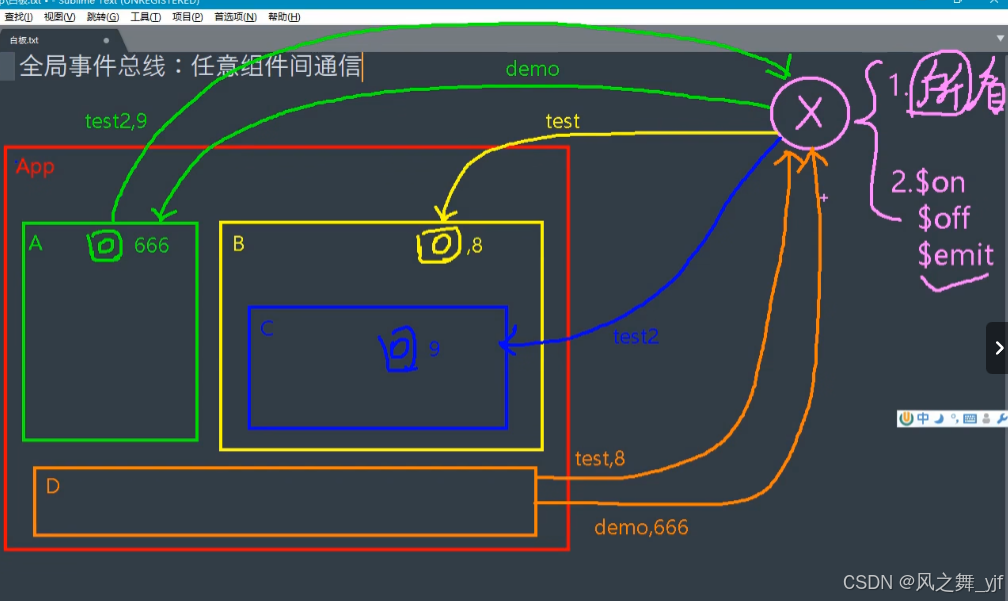Viewport: 1008px width, 601px height.
Task: Open the 跳转(G) menu
Action: 103,17
